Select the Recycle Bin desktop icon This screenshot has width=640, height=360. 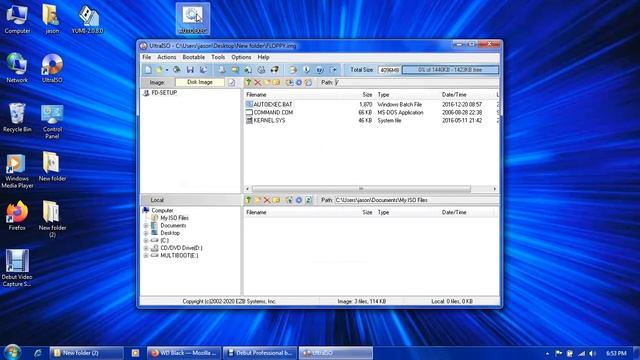(17, 118)
